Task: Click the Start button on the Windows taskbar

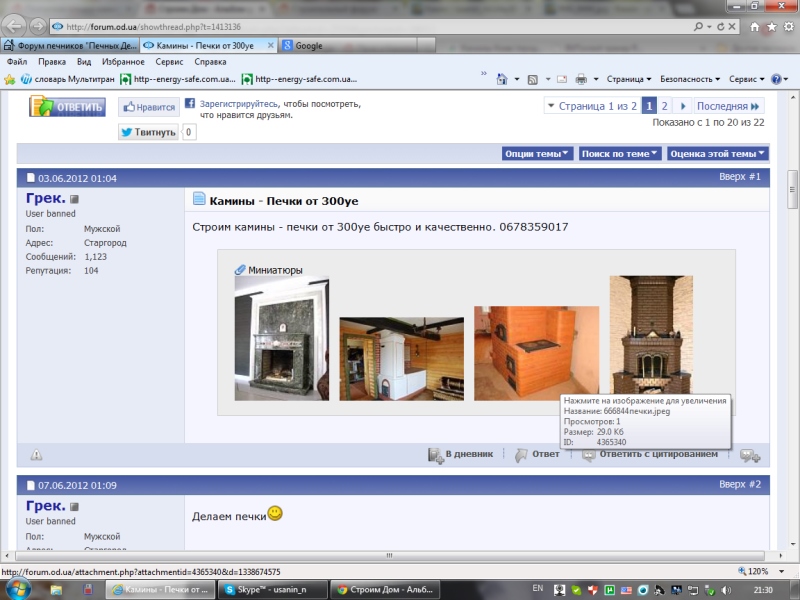Action: click(18, 590)
